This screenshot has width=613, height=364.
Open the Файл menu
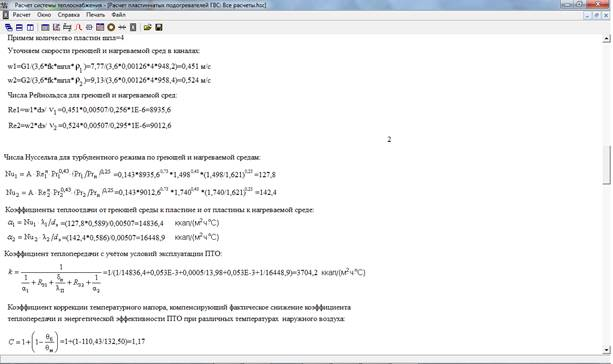[118, 15]
